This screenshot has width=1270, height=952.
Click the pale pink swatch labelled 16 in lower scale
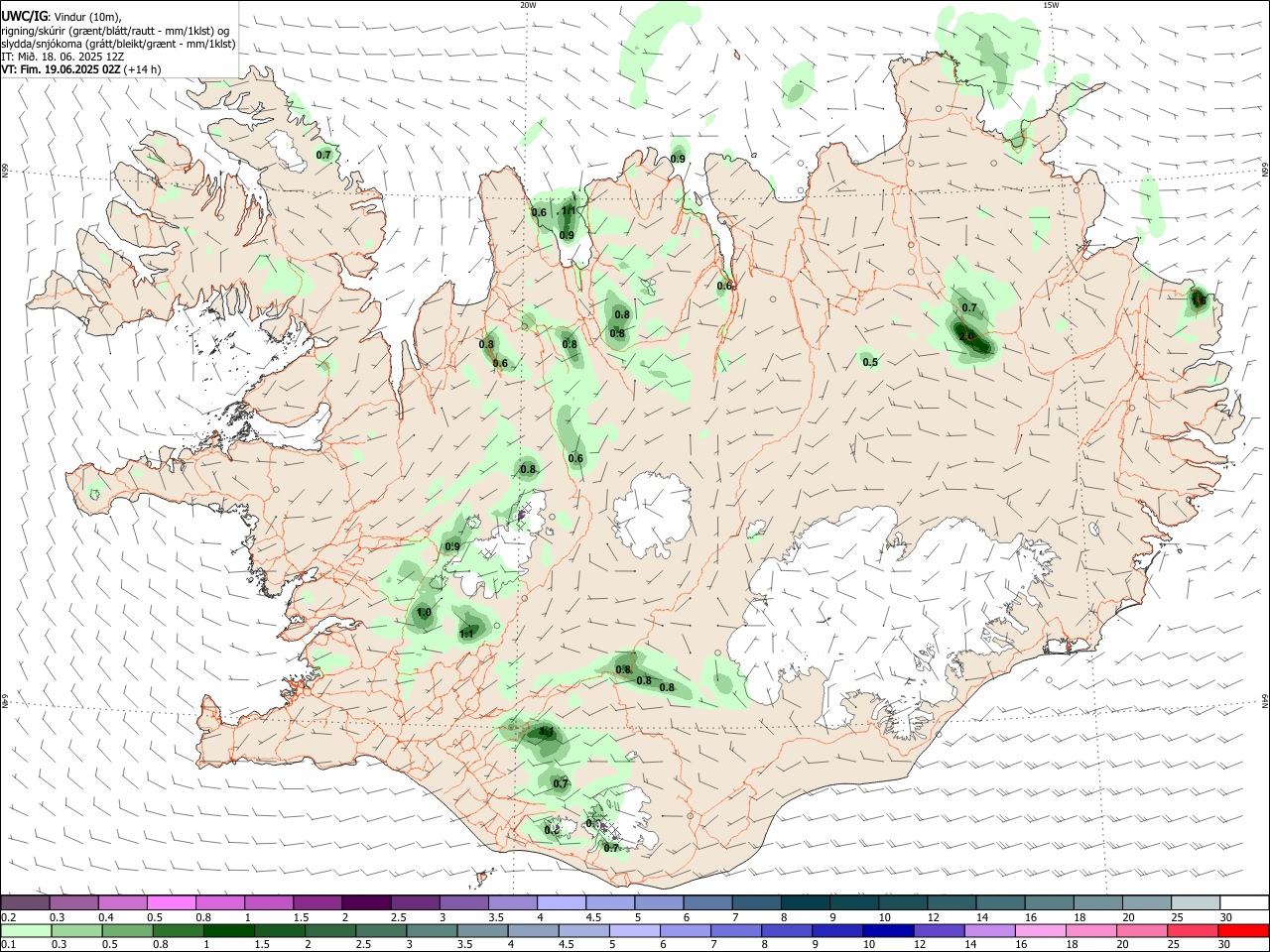tap(1041, 930)
